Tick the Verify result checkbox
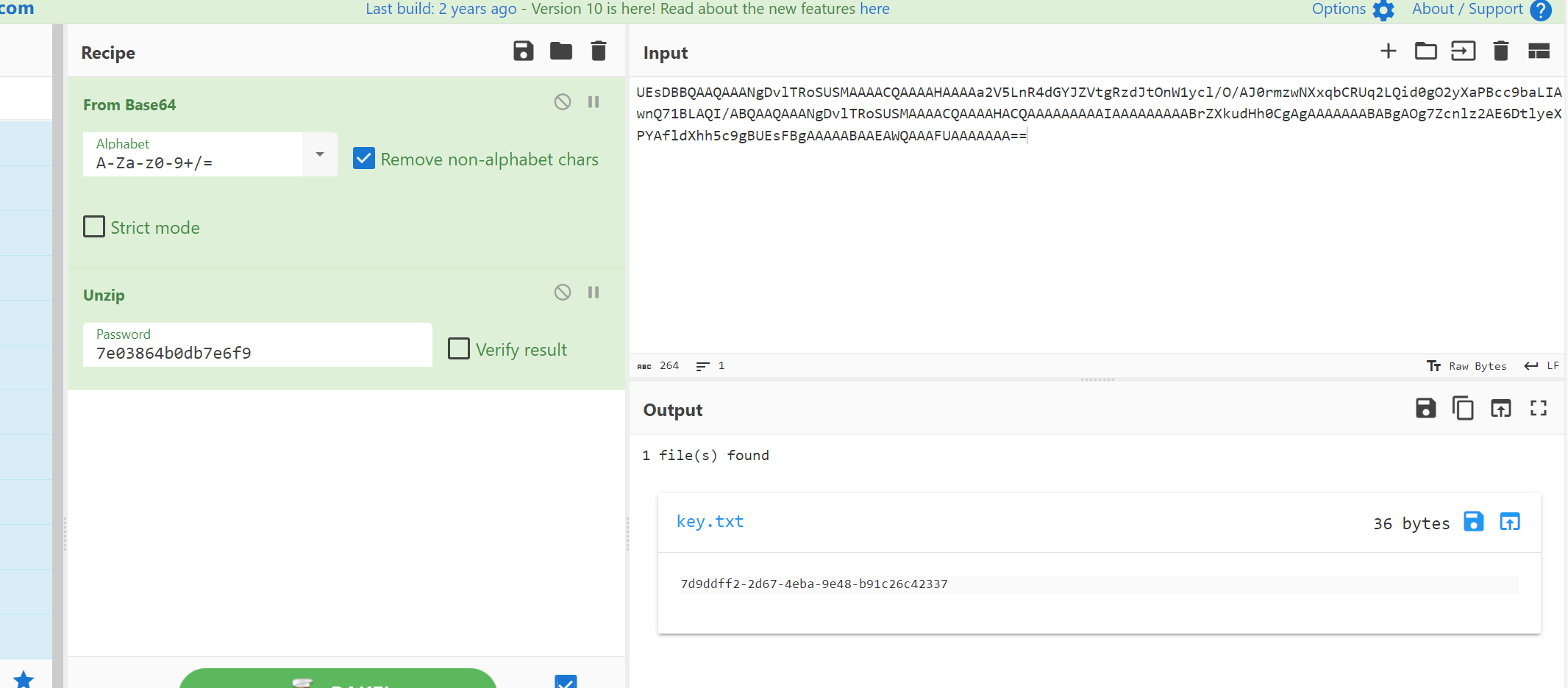The image size is (1568, 688). [x=459, y=349]
